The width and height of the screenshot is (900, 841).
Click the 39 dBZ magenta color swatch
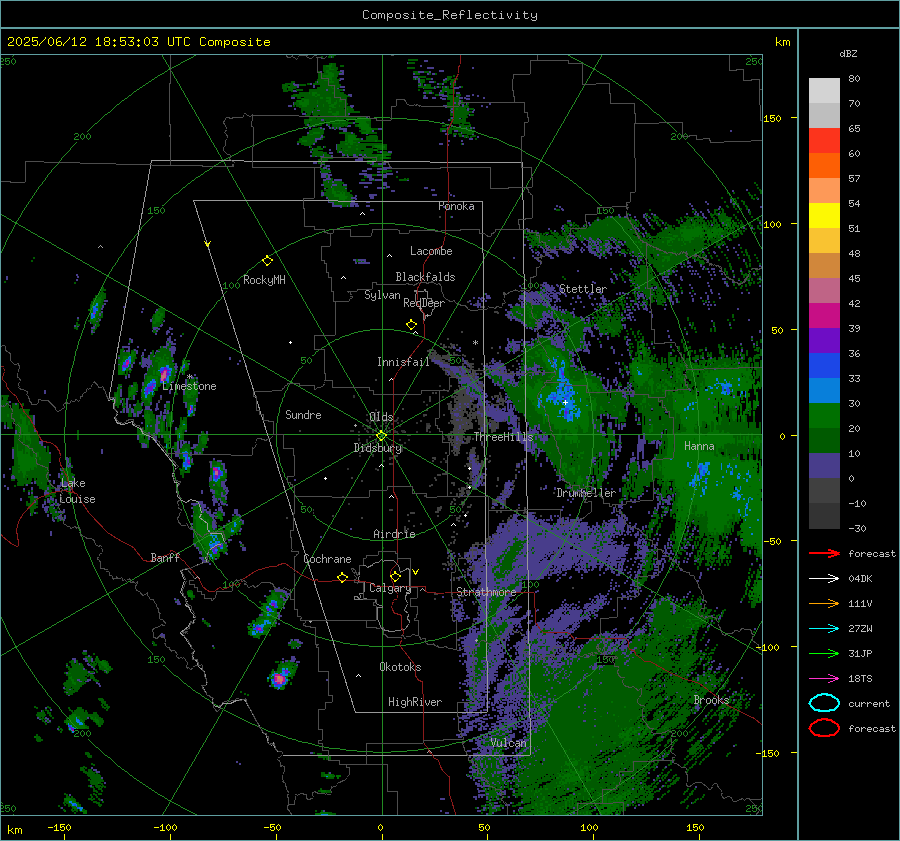[x=824, y=316]
